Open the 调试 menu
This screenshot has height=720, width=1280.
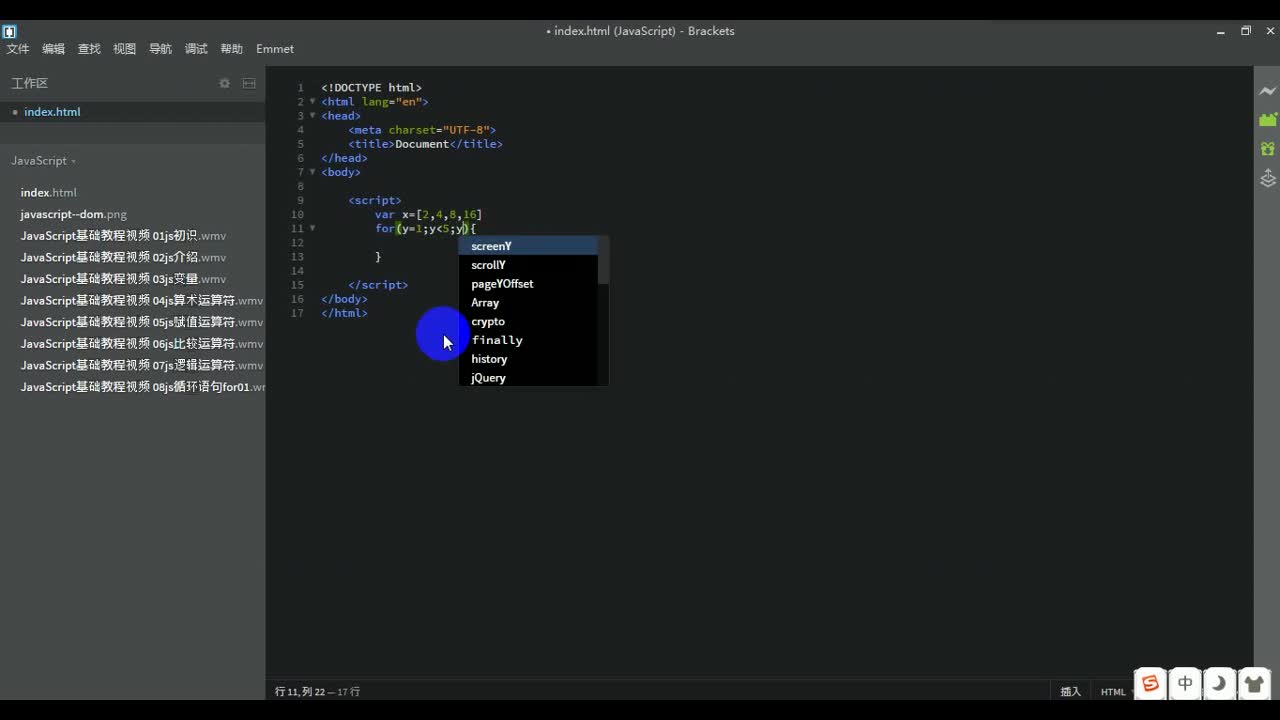pyautogui.click(x=195, y=48)
